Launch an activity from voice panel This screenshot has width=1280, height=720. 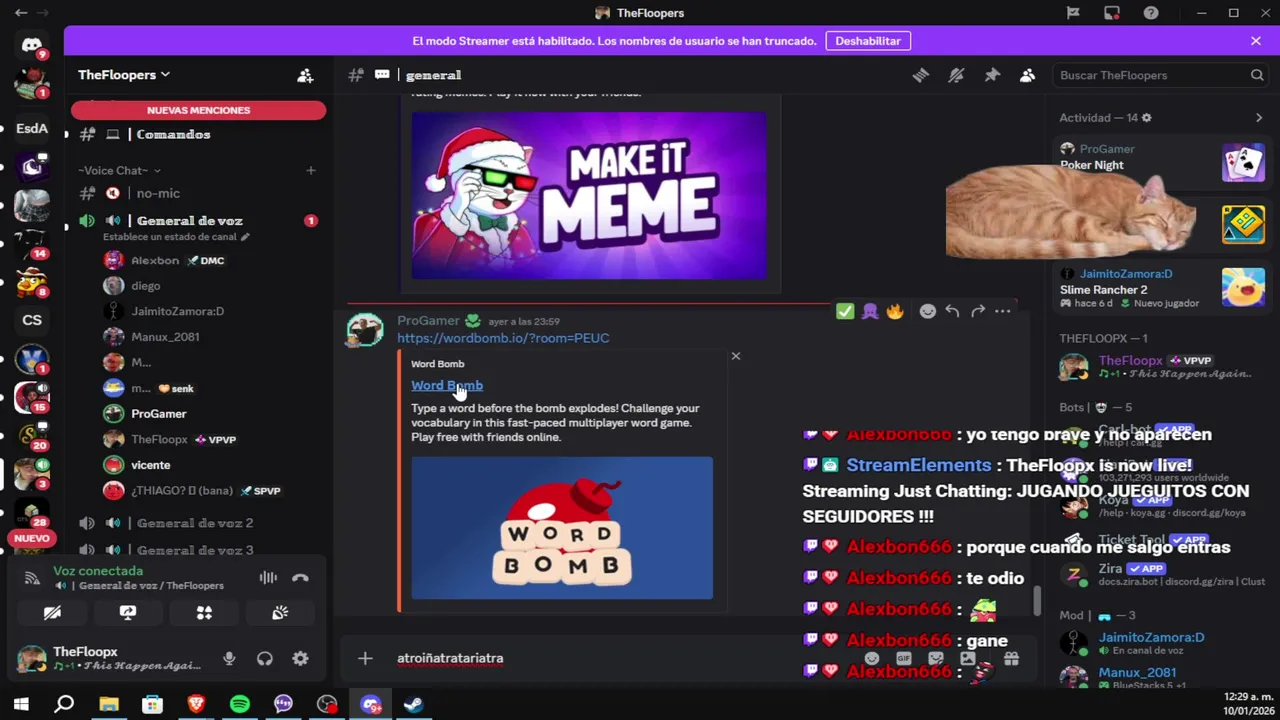[204, 612]
